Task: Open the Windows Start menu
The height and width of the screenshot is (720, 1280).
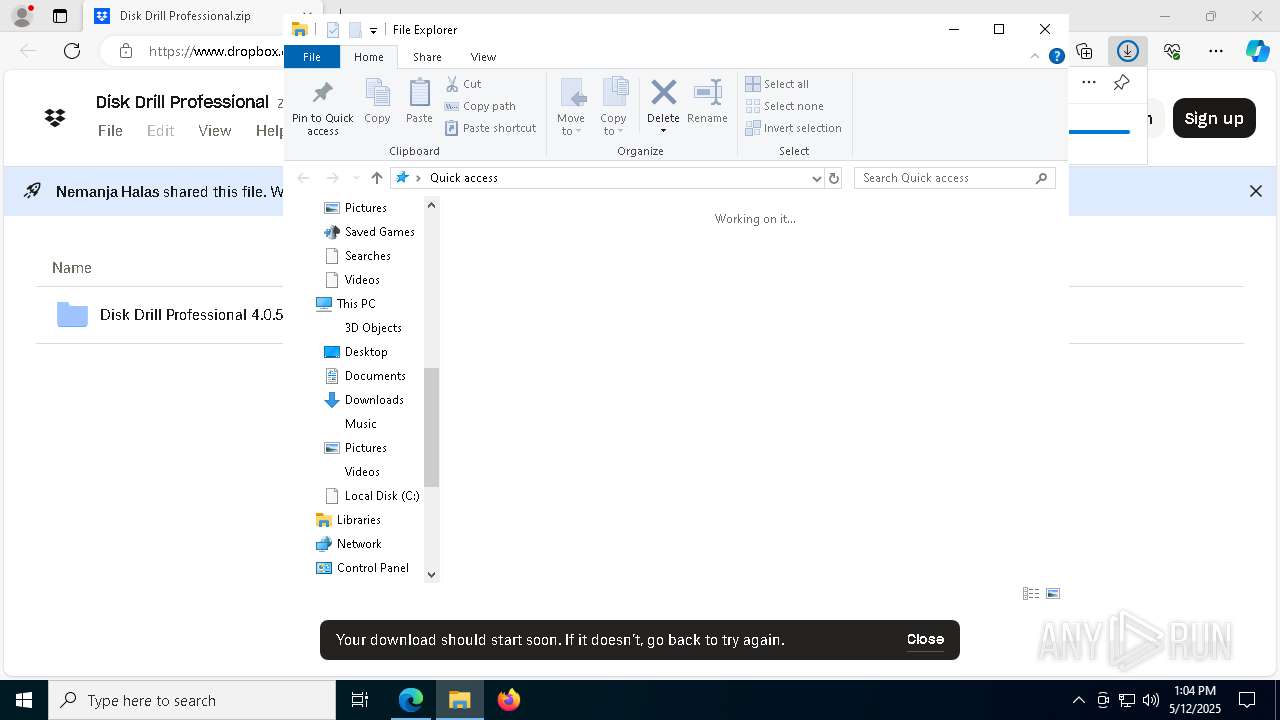Action: coord(24,700)
